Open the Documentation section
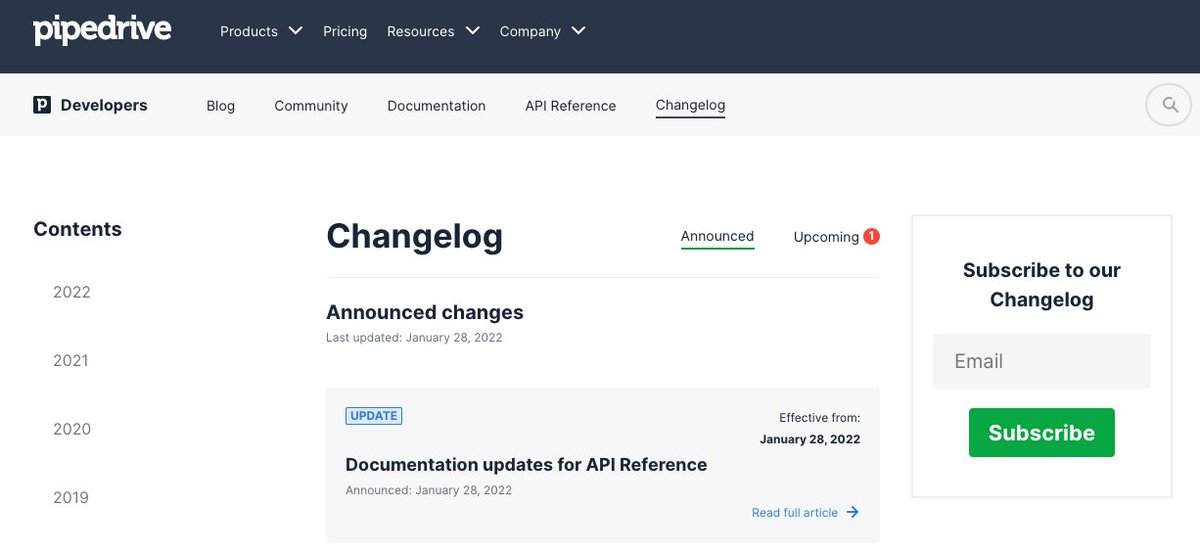Viewport: 1200px width, 553px height. [436, 105]
